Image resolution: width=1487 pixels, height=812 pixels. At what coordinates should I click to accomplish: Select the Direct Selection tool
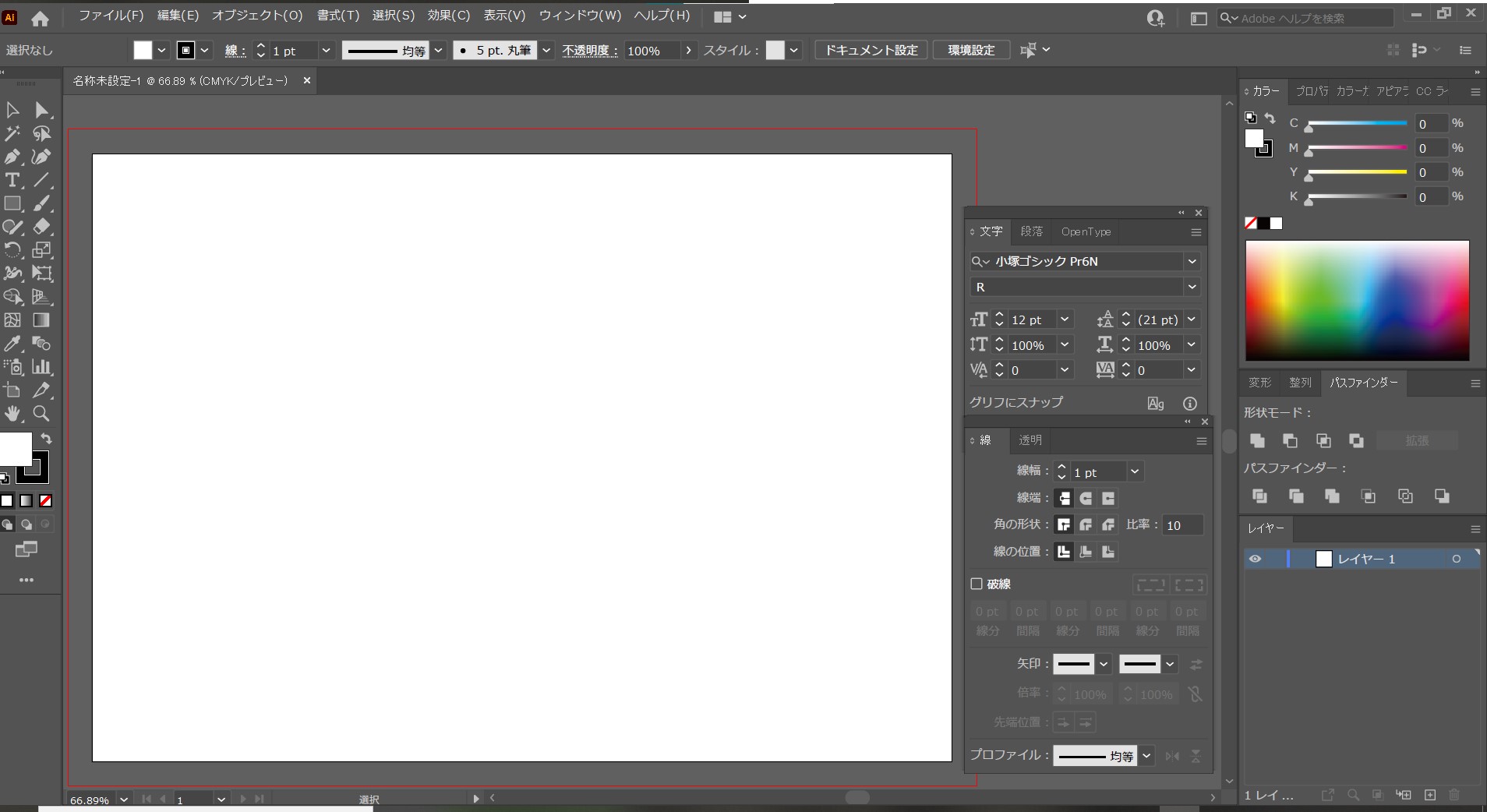pos(41,110)
